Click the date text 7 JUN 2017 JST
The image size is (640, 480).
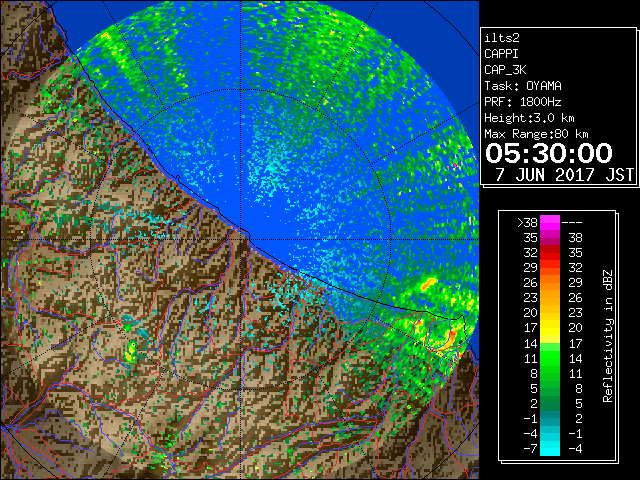(564, 175)
